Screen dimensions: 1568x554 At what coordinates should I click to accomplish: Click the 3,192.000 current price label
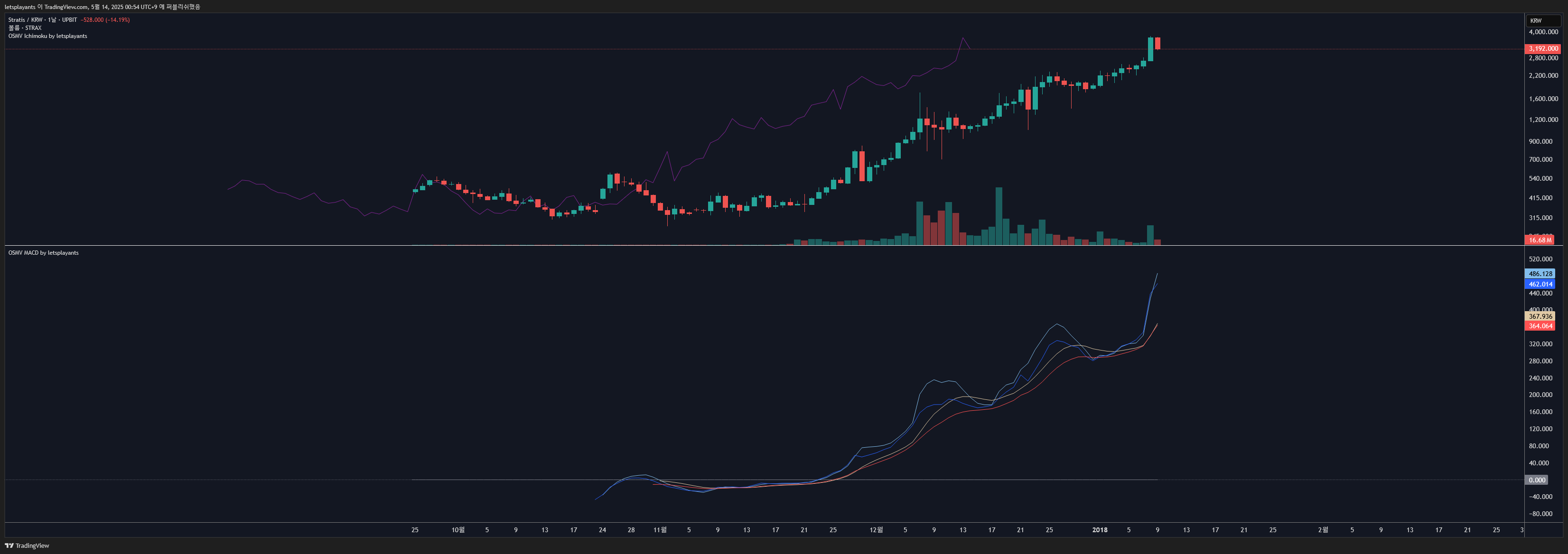point(1542,49)
